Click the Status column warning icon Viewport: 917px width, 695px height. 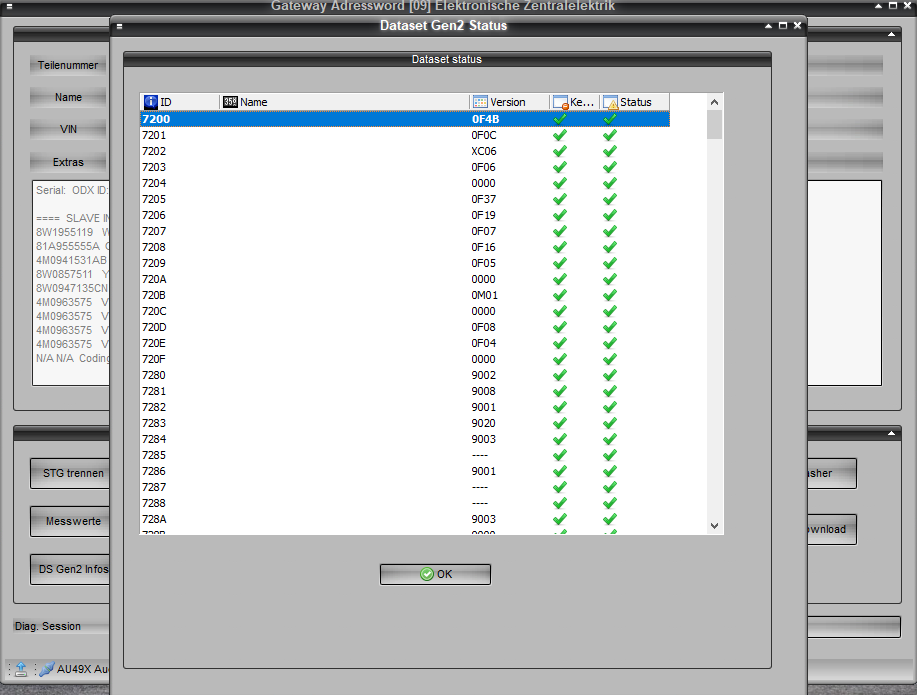pos(610,102)
